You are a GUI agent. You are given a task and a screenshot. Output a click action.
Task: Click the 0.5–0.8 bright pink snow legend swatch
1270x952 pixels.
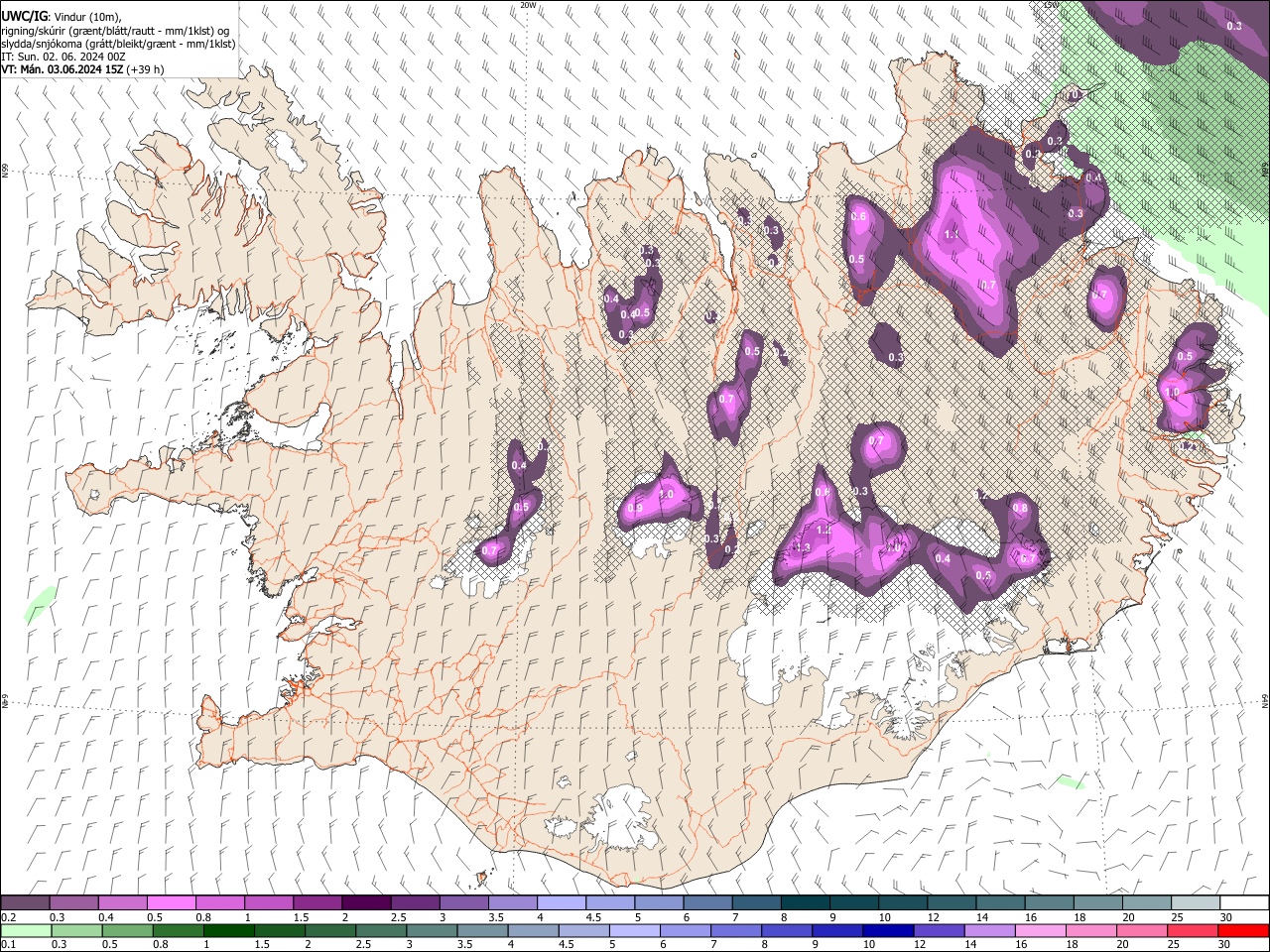point(172,903)
